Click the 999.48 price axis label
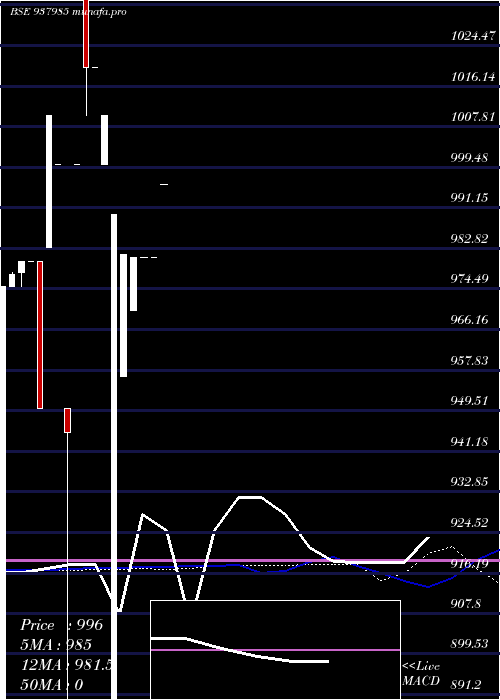The width and height of the screenshot is (500, 700). coord(469,158)
